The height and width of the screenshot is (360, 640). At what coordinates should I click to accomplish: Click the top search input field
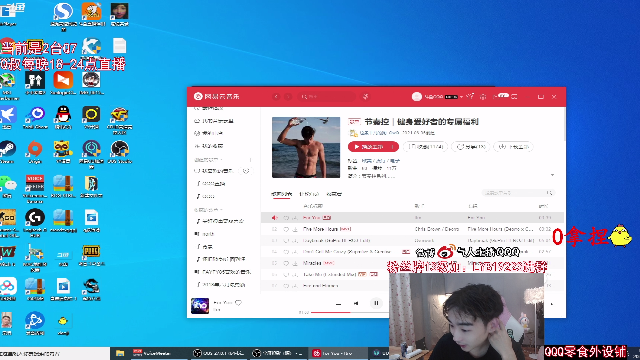[x=327, y=97]
